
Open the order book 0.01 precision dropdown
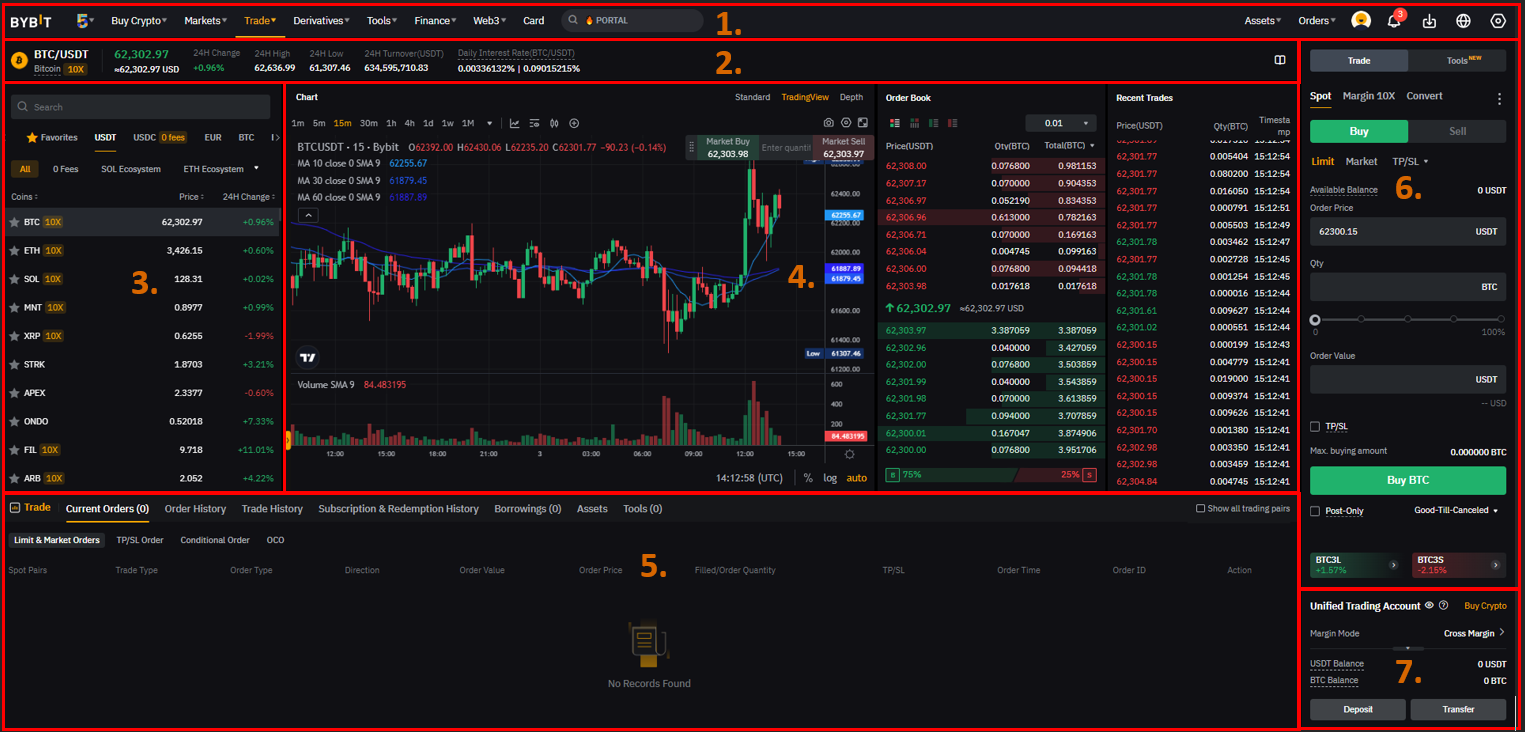tap(1060, 123)
